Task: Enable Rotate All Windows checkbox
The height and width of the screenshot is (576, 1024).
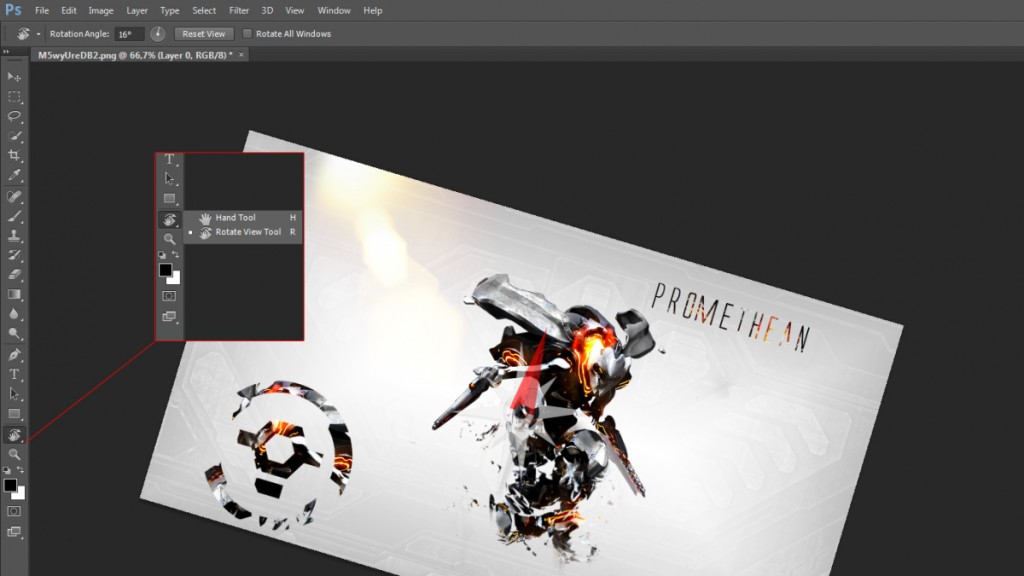Action: click(x=248, y=34)
